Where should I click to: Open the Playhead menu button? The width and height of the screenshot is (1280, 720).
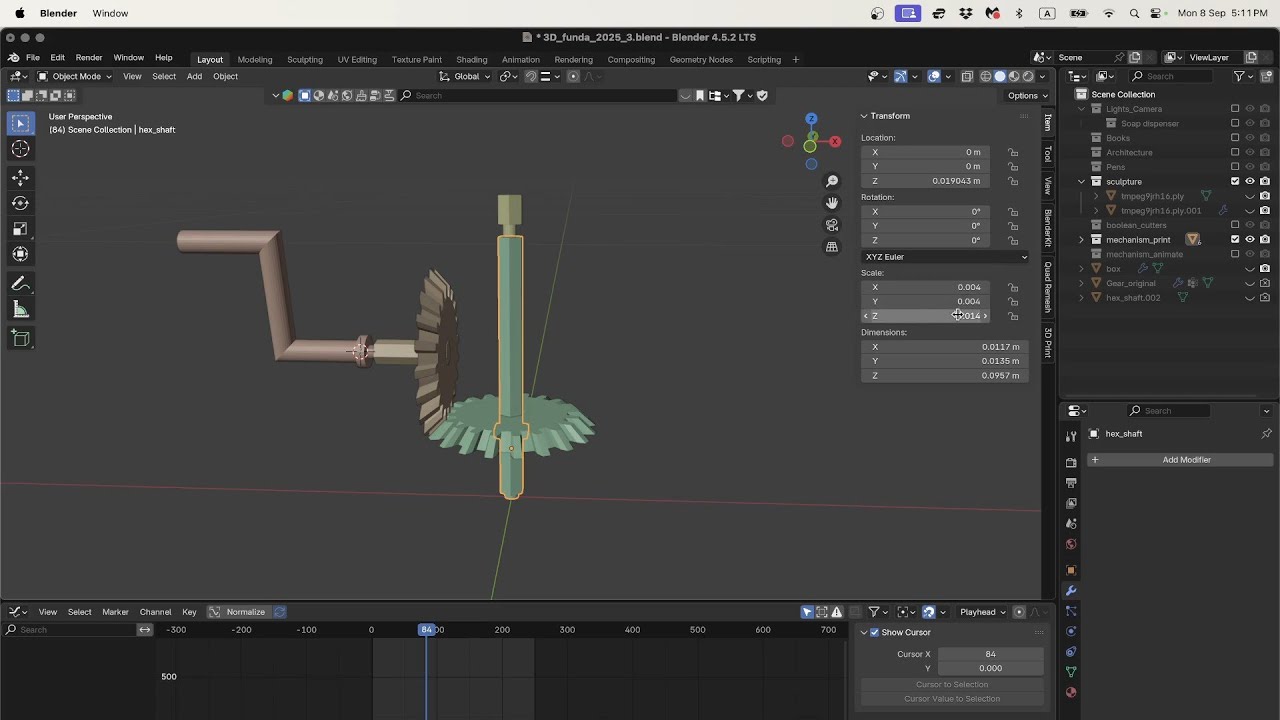[981, 612]
